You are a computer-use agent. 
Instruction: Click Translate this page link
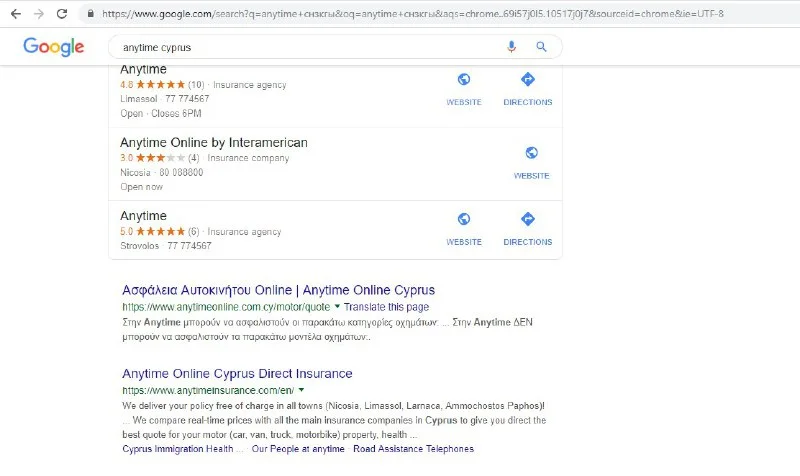[x=386, y=307]
